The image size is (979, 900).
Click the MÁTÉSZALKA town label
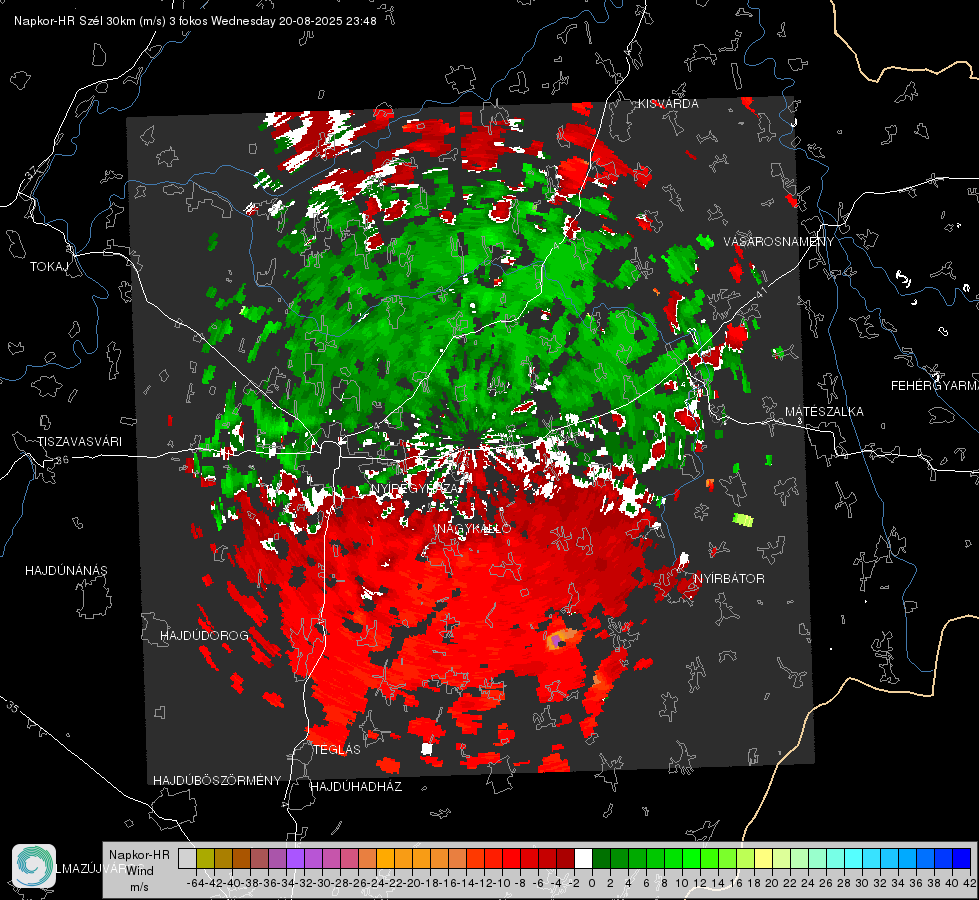(x=824, y=412)
